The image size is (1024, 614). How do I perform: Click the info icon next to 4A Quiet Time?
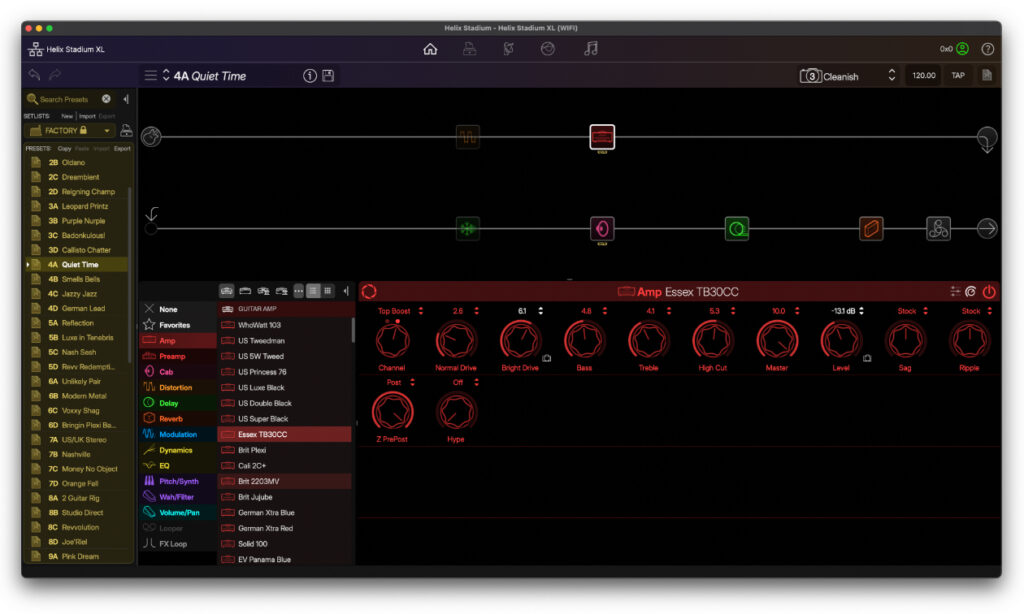(x=309, y=75)
